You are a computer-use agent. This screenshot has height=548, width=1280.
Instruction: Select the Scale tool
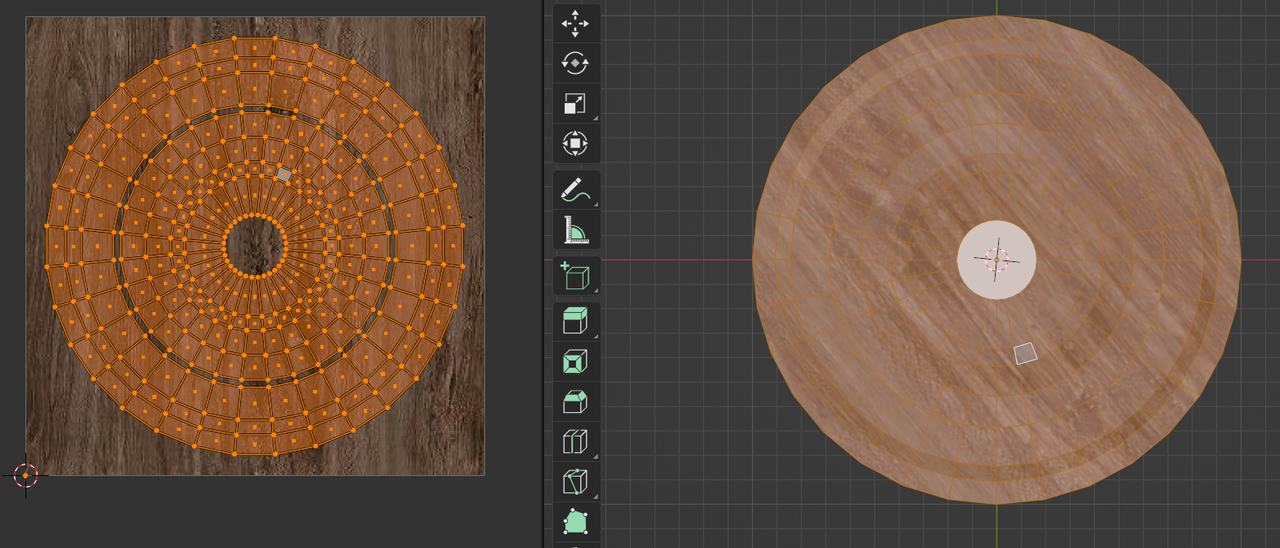coord(576,103)
